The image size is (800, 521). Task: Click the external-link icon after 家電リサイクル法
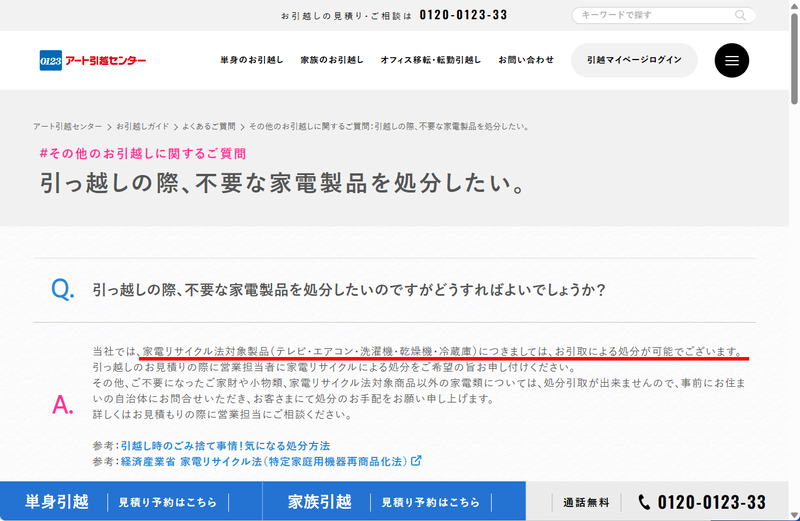(x=416, y=461)
